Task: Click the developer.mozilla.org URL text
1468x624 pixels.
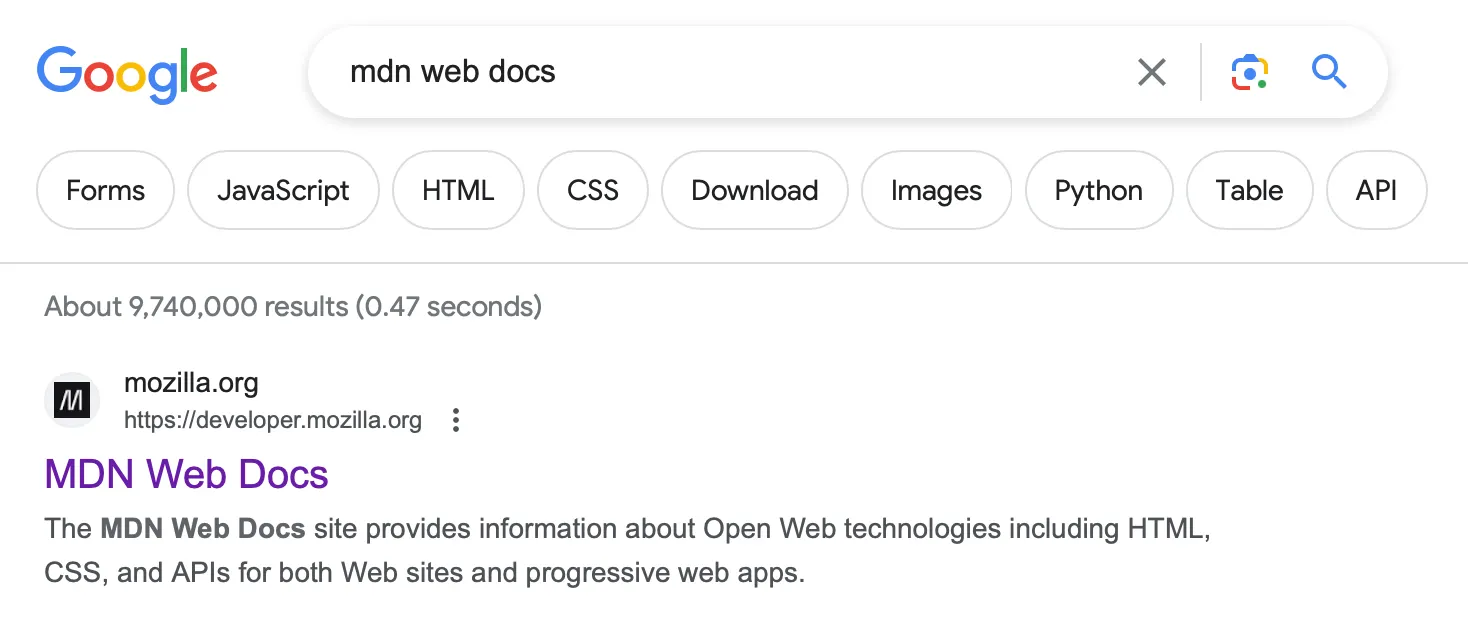Action: click(273, 420)
